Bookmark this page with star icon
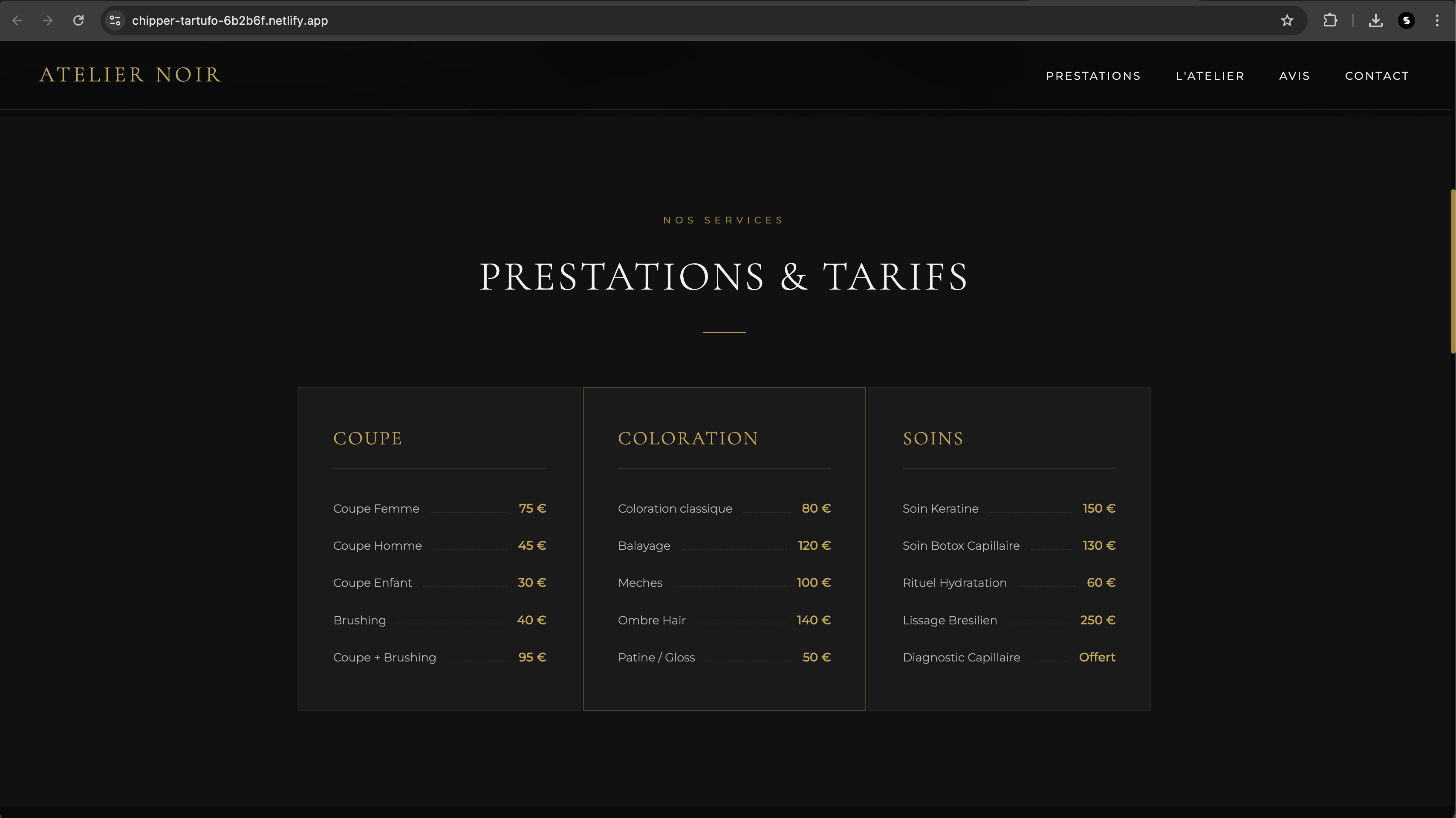Screen dimensions: 1456x818 click(1287, 21)
